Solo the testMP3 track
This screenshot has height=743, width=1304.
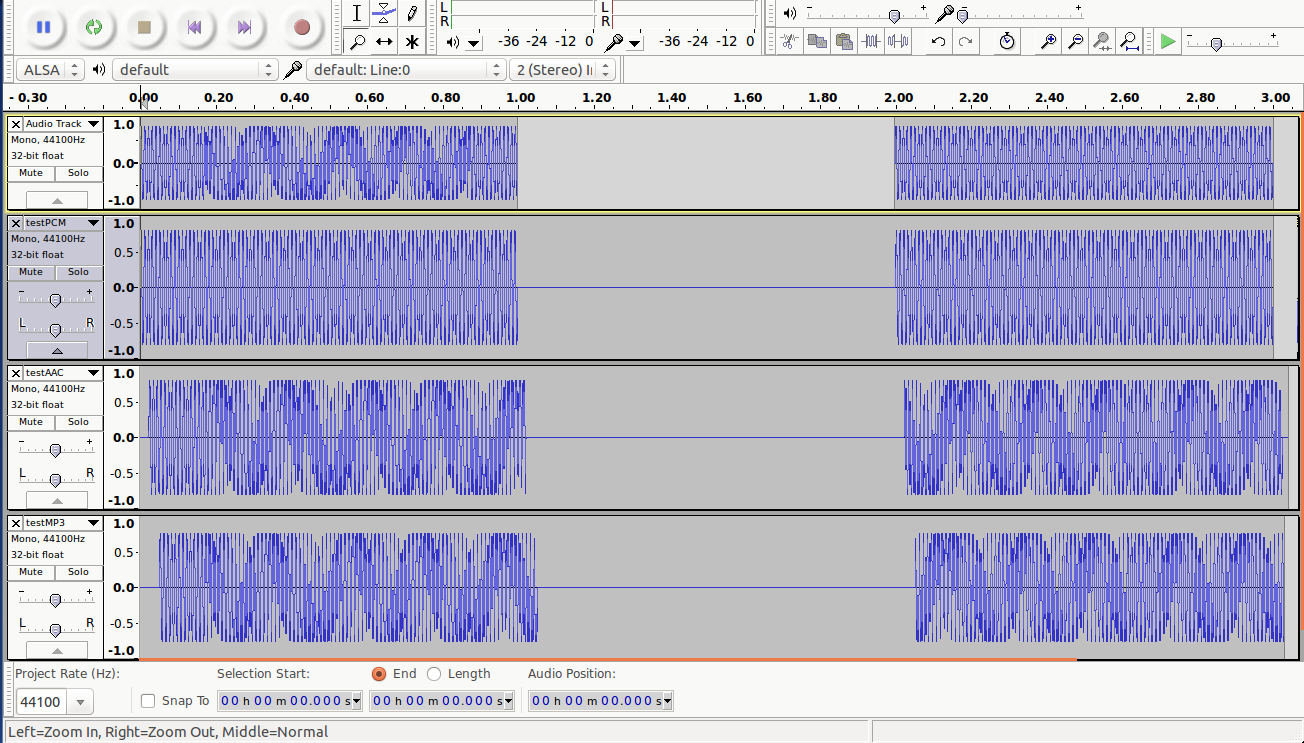pyautogui.click(x=78, y=572)
